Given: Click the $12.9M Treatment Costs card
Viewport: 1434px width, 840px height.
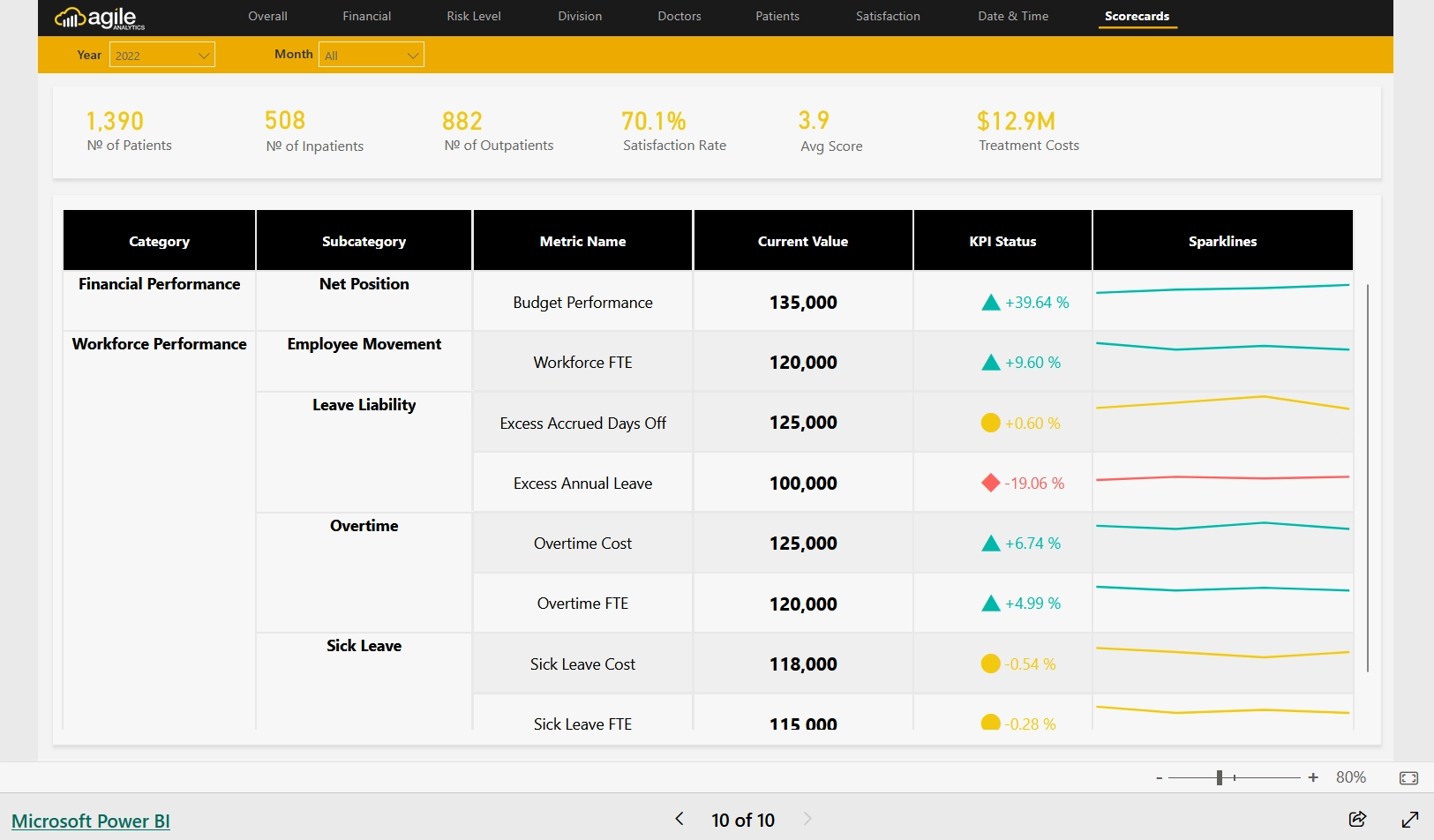Looking at the screenshot, I should coord(1028,131).
